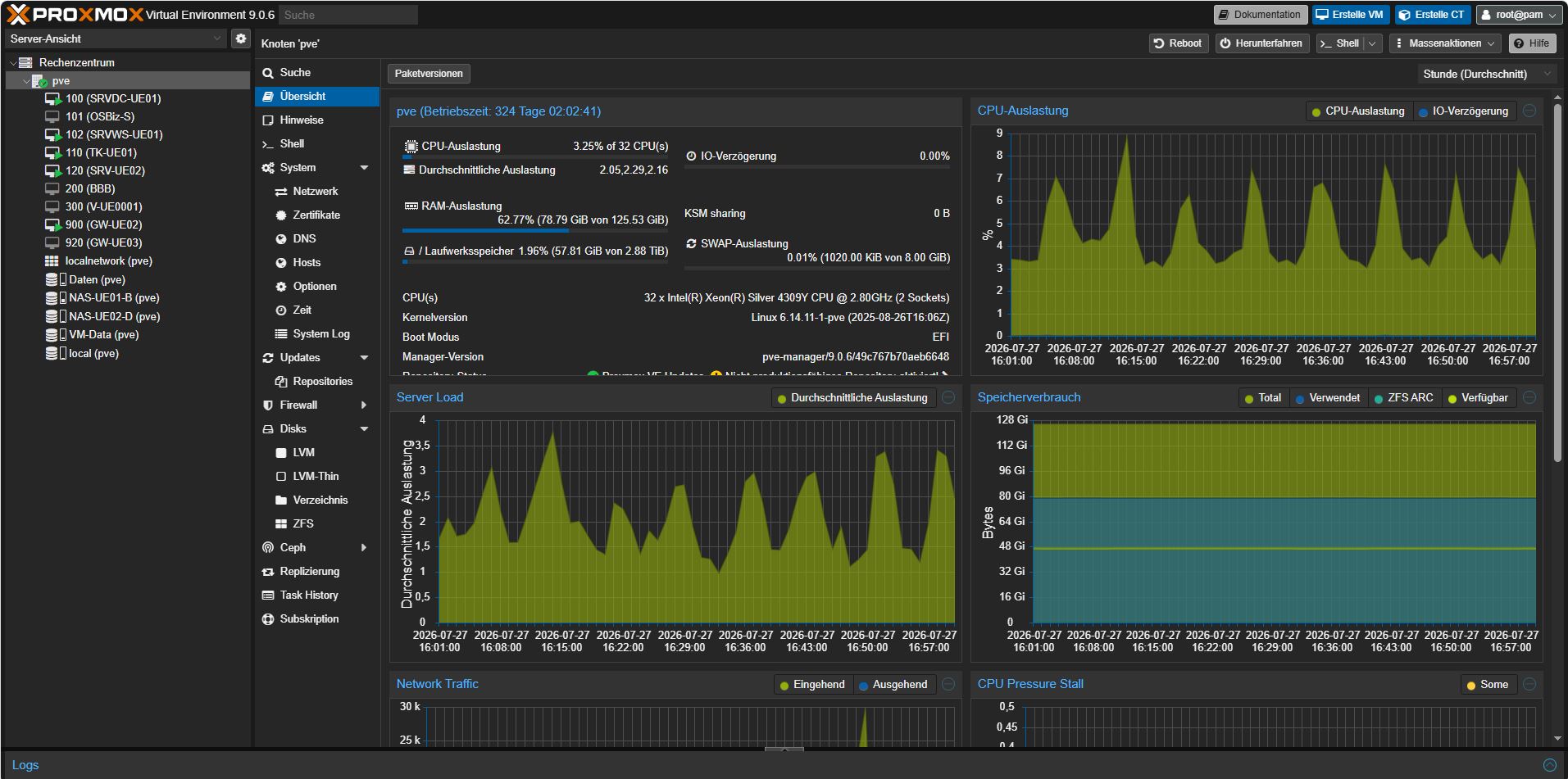This screenshot has height=779, width=1568.
Task: Open the root@pam user menu
Action: [1519, 15]
